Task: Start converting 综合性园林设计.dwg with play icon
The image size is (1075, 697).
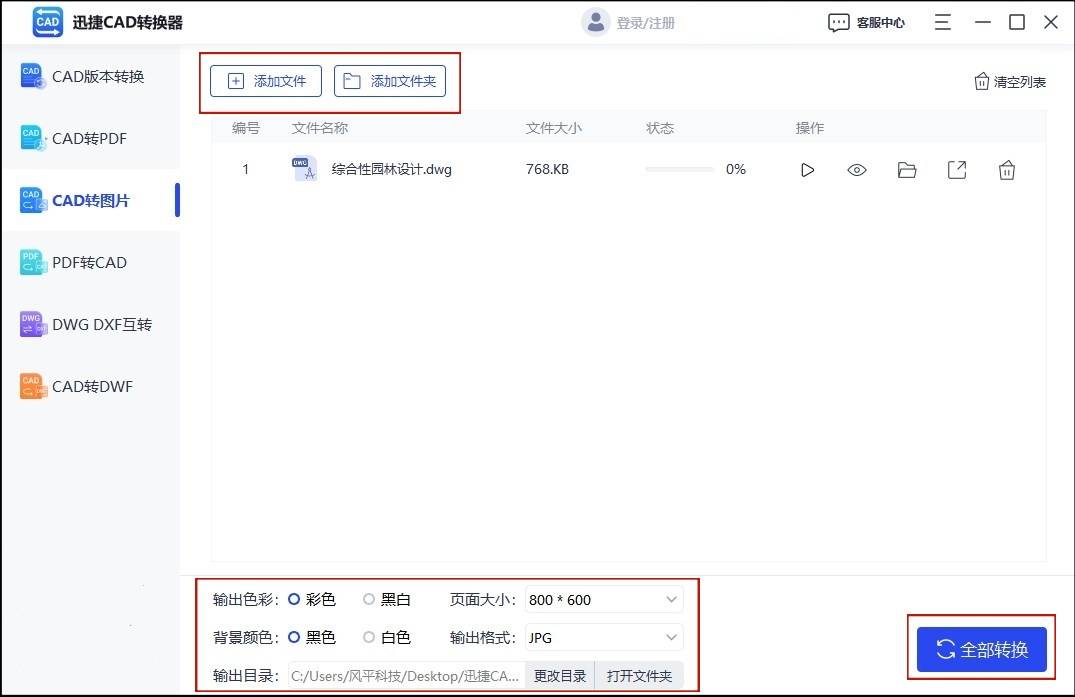Action: [x=808, y=170]
